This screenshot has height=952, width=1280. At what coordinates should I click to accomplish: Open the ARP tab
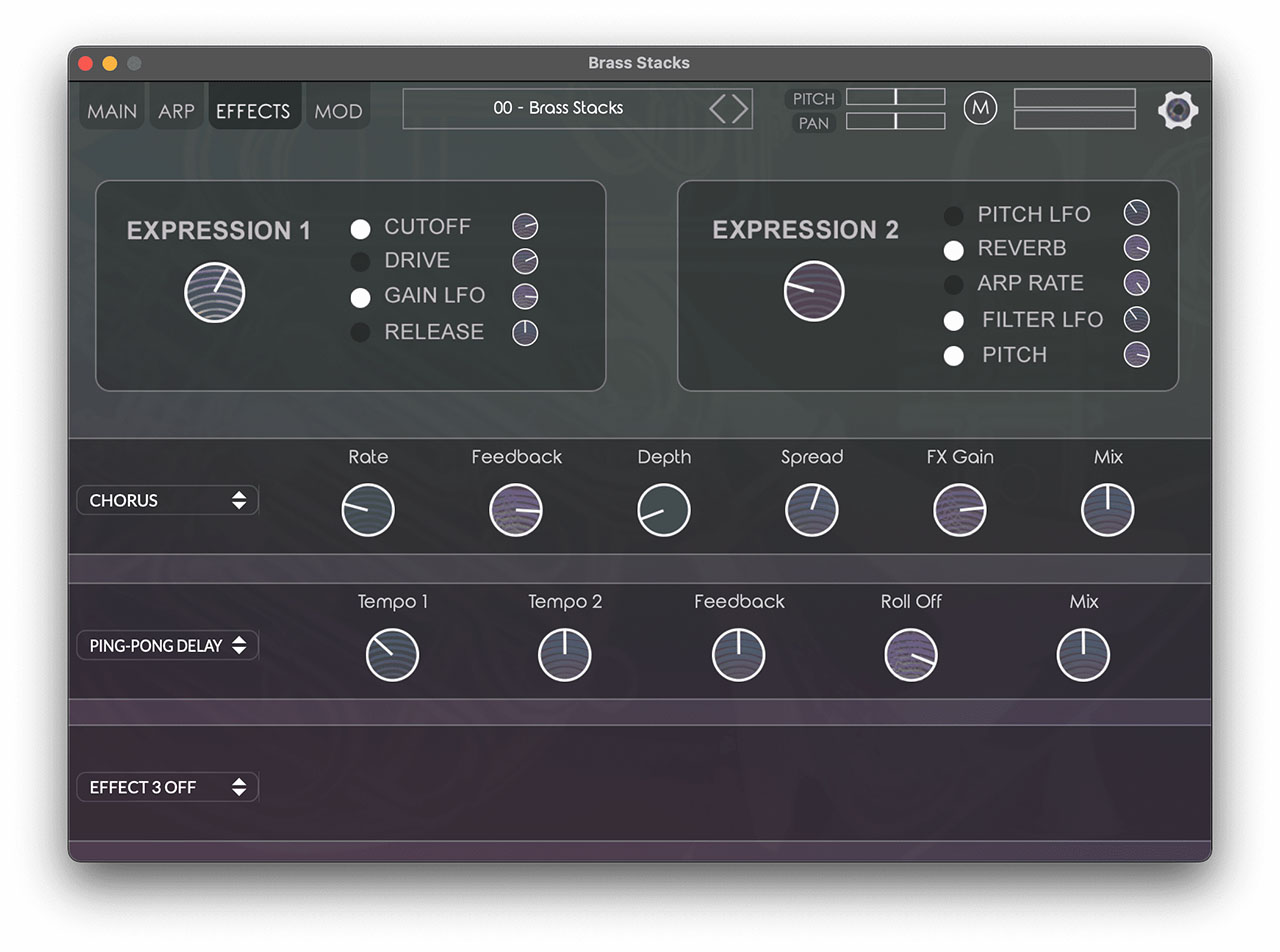click(176, 111)
